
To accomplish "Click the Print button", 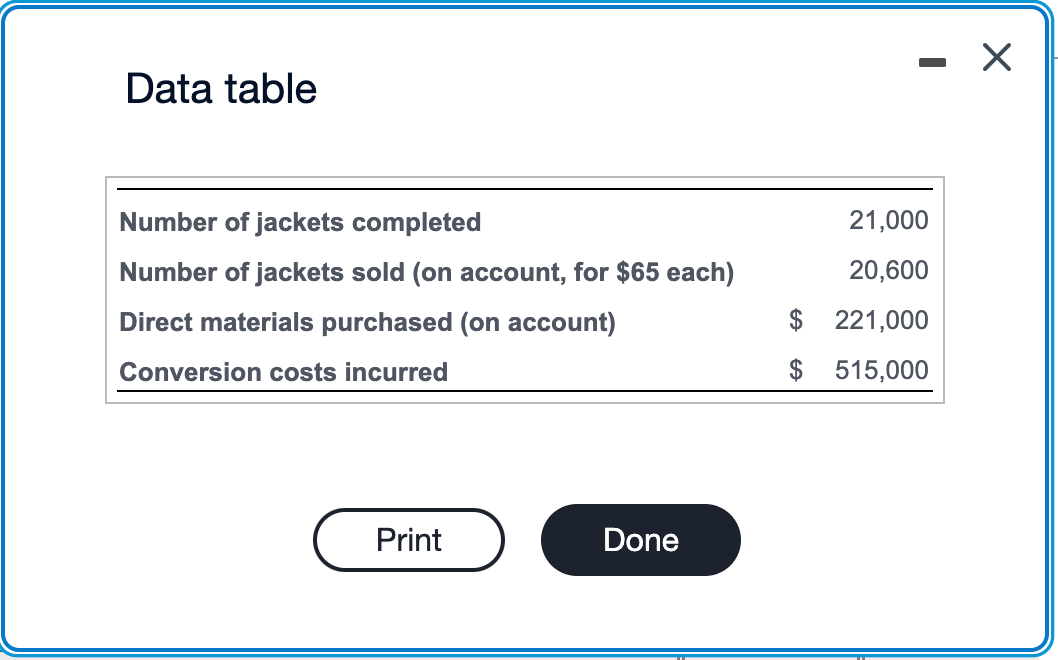I will (x=408, y=540).
